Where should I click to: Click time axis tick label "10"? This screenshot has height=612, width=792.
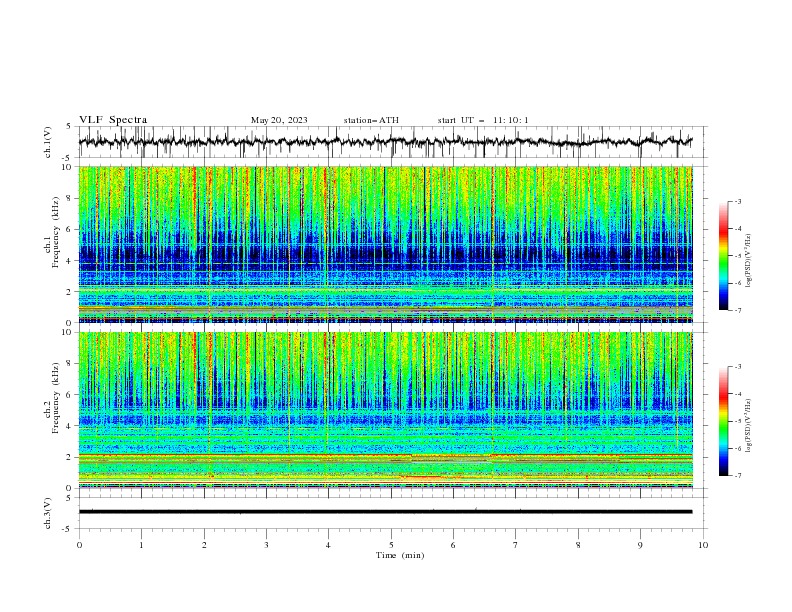click(x=703, y=545)
